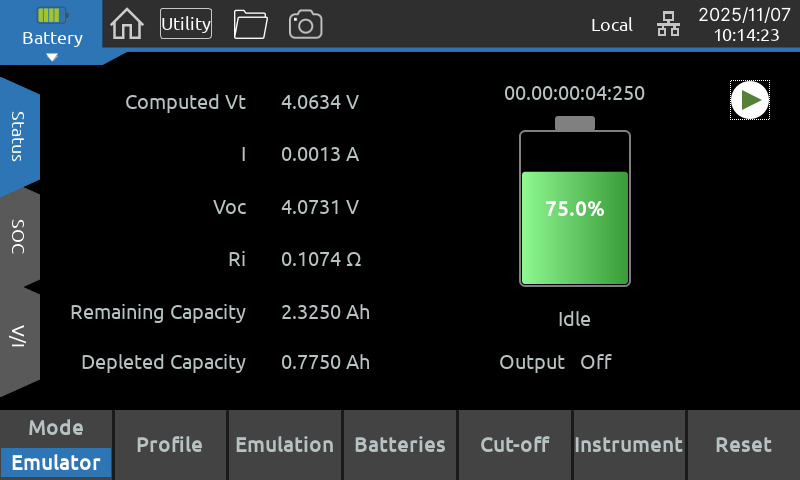Open the Batteries softkey menu
This screenshot has width=800, height=480.
400,446
